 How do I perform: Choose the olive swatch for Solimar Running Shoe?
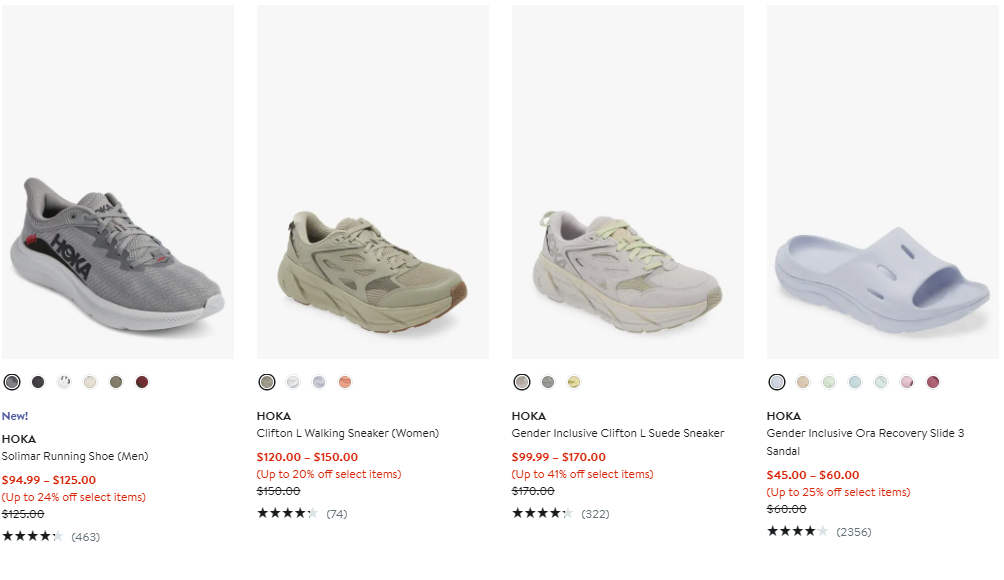click(x=116, y=382)
